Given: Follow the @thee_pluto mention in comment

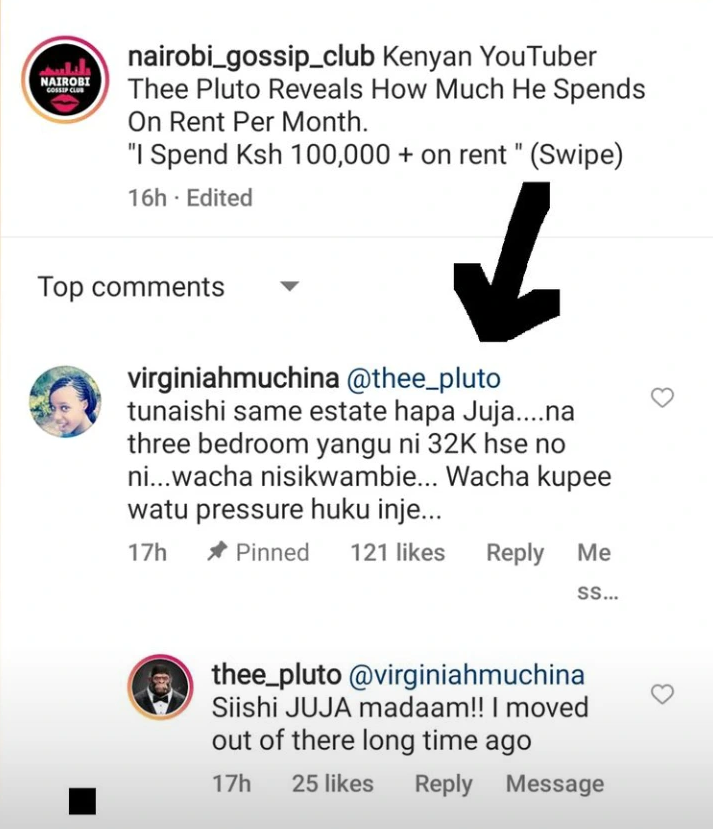Looking at the screenshot, I should [423, 379].
